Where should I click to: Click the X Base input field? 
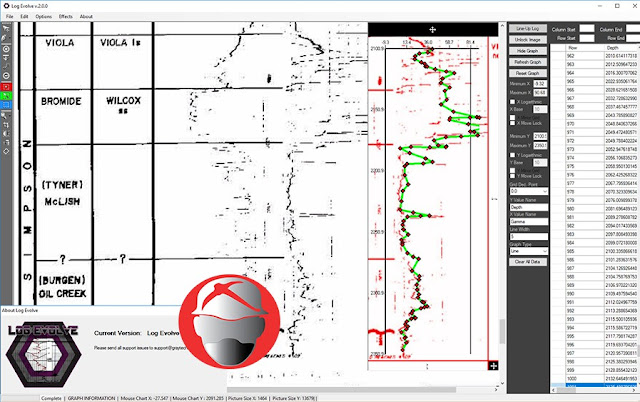(x=540, y=109)
